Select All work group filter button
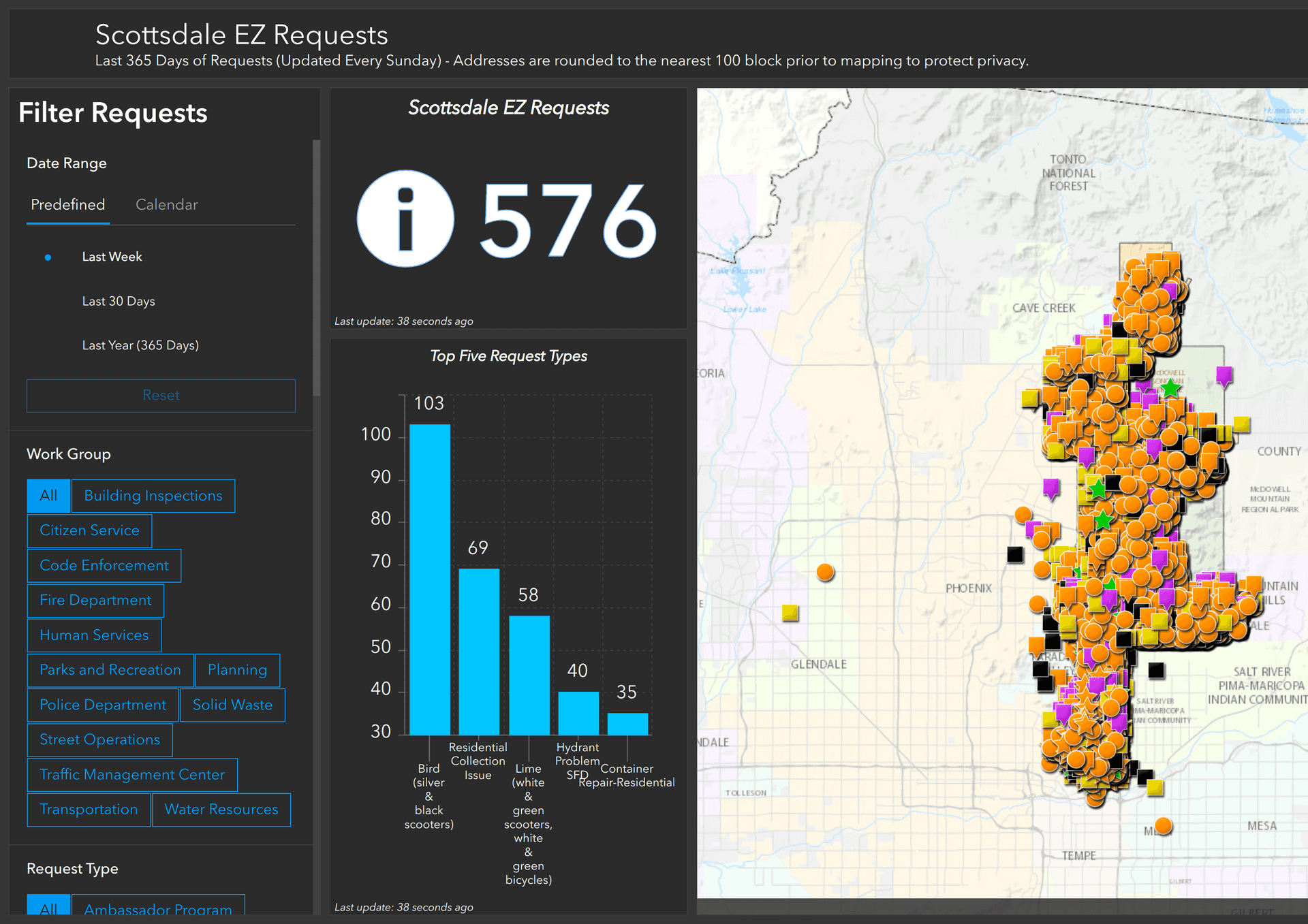 pos(47,495)
